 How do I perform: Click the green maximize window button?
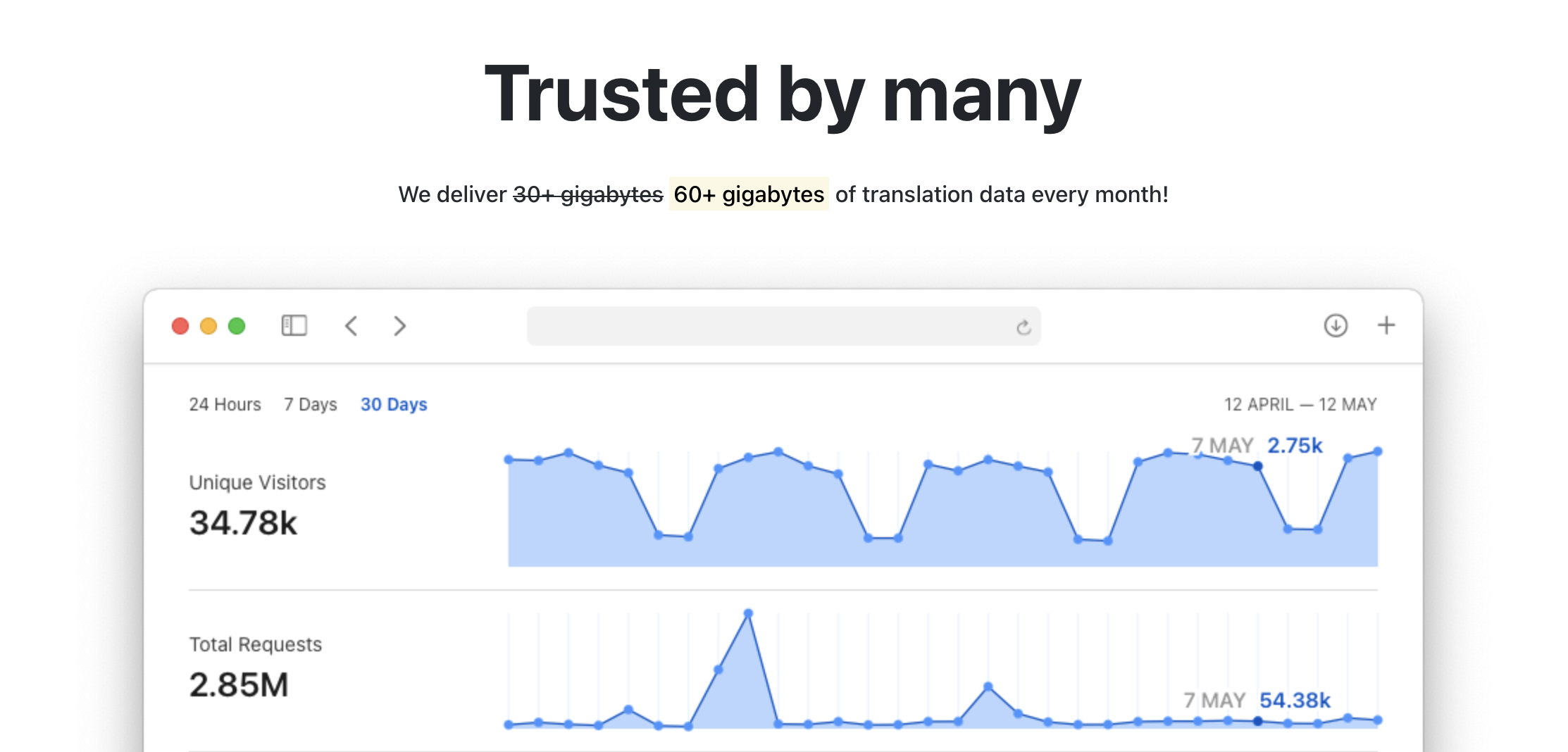pos(237,326)
